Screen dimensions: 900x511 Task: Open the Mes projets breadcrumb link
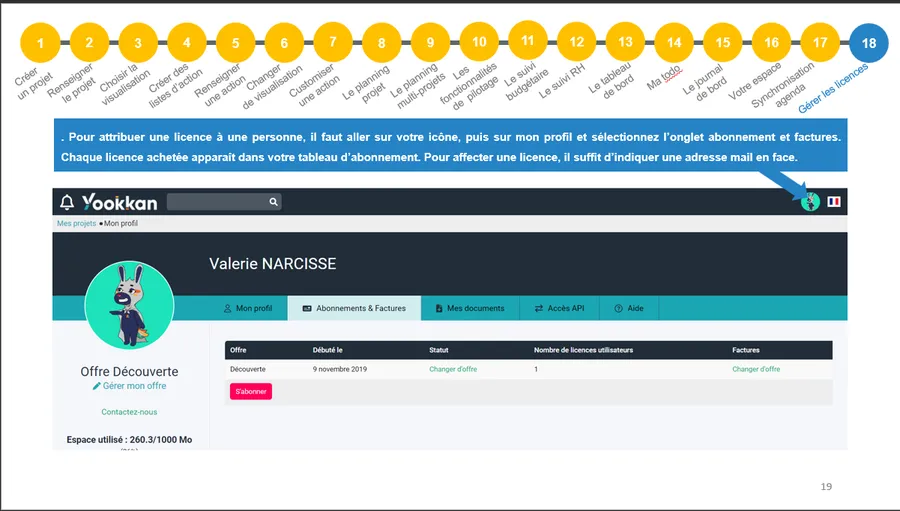[76, 223]
